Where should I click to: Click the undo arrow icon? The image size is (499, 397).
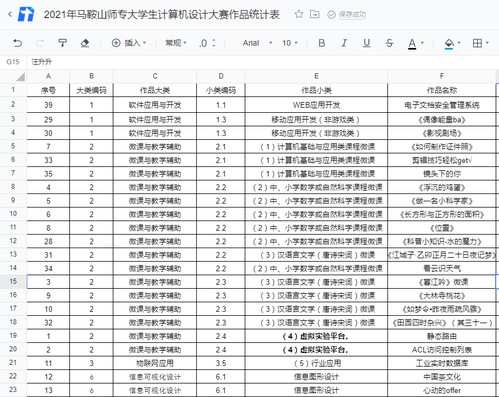(x=17, y=43)
